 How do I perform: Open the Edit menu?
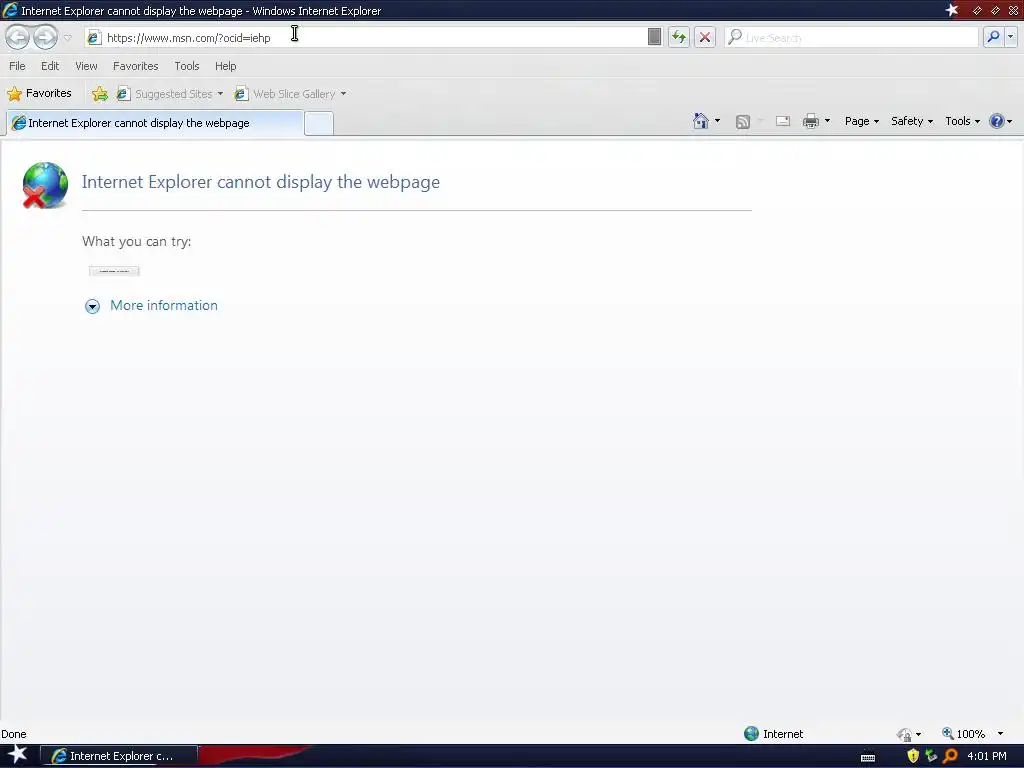[x=50, y=66]
